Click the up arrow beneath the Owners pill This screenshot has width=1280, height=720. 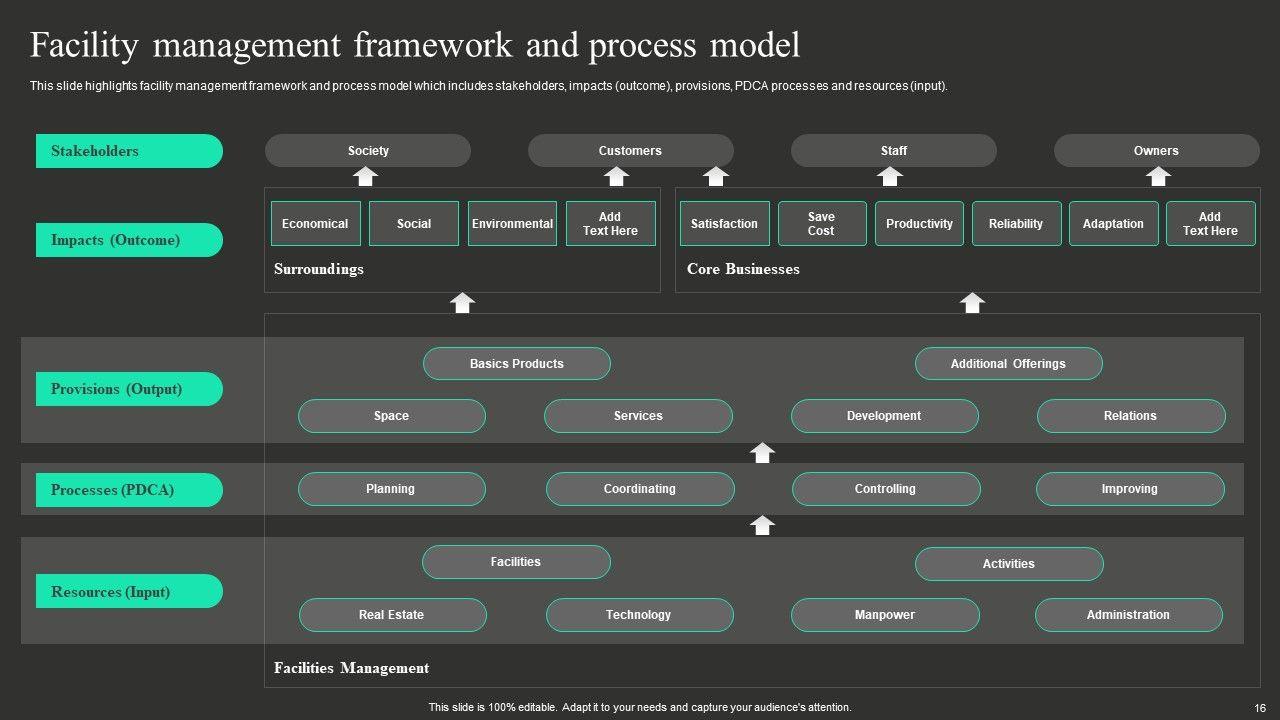[1158, 177]
